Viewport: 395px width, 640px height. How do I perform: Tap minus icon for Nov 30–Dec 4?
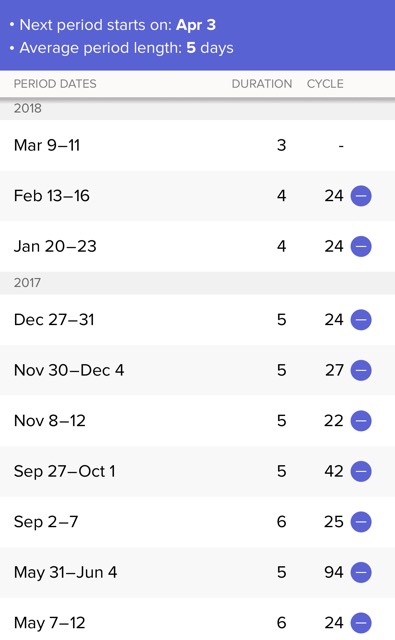coord(361,370)
